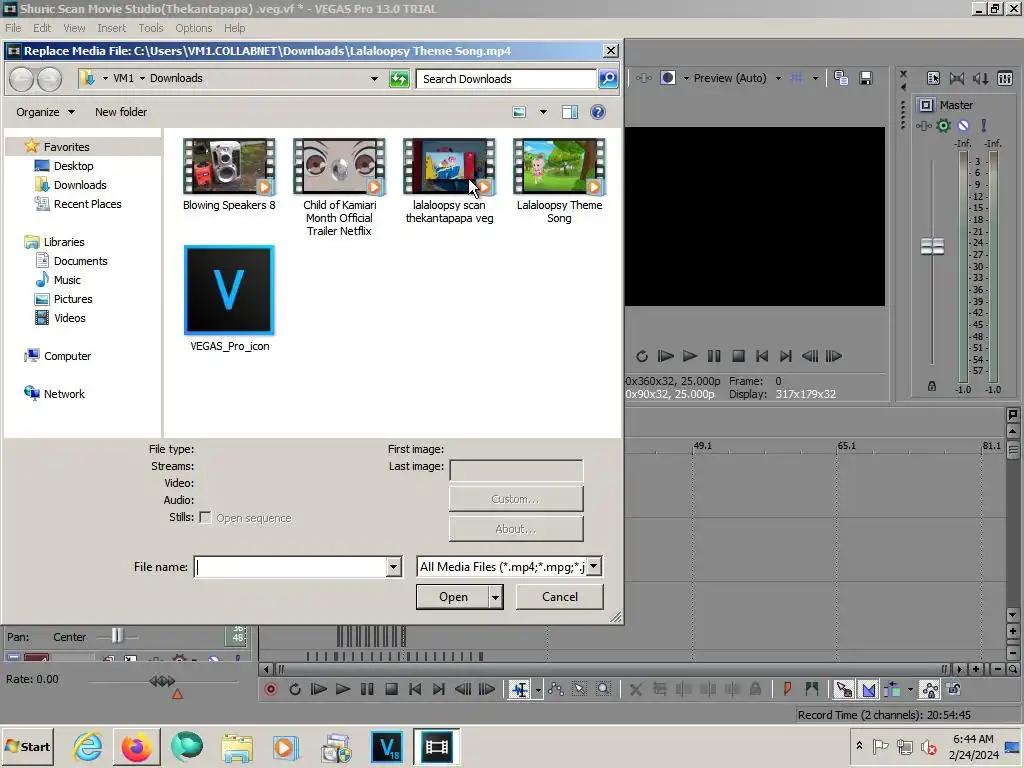Click the File name input field

coord(291,567)
